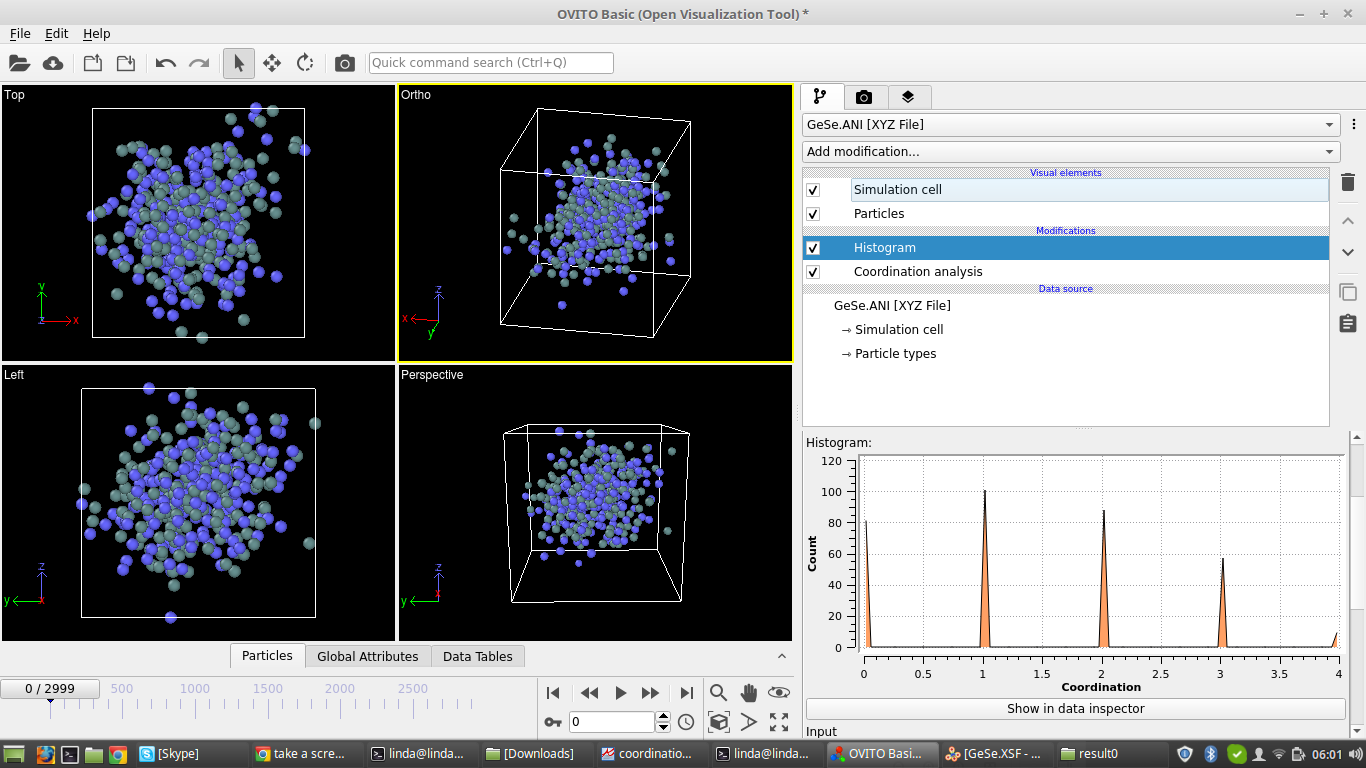Jump to end of animation

click(686, 692)
